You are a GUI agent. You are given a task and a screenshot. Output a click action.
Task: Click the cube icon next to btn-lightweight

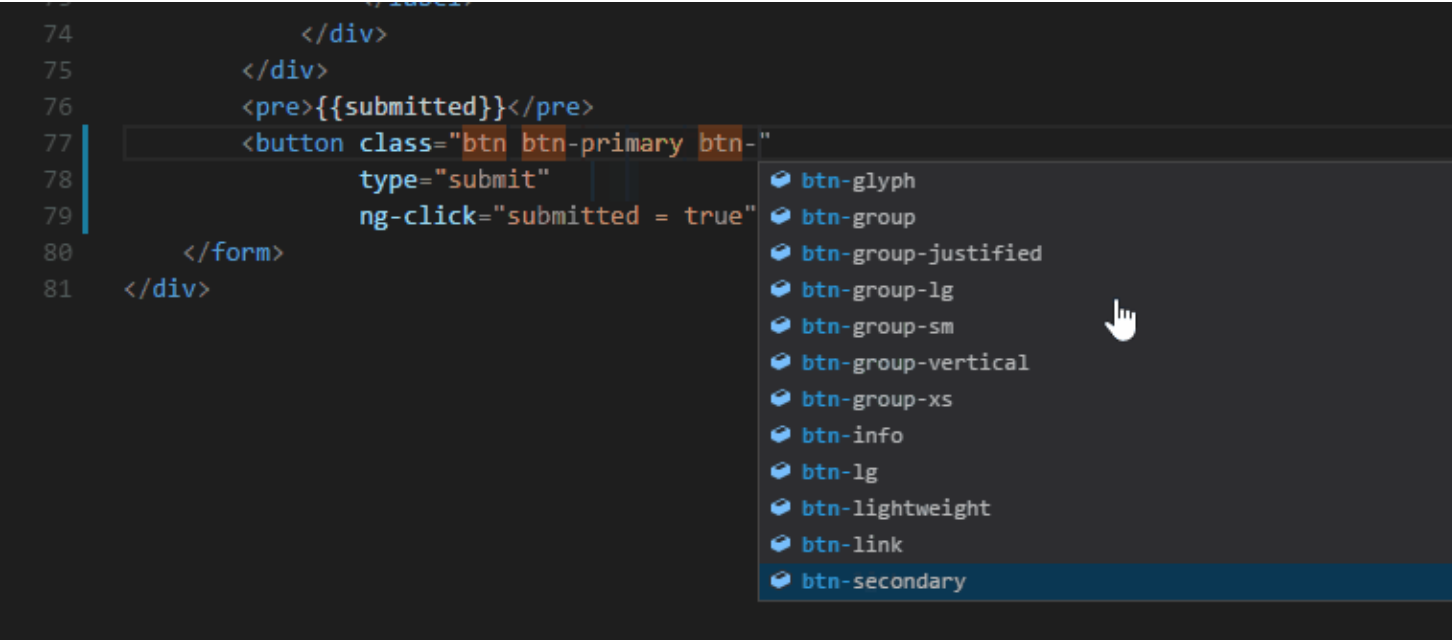(779, 508)
